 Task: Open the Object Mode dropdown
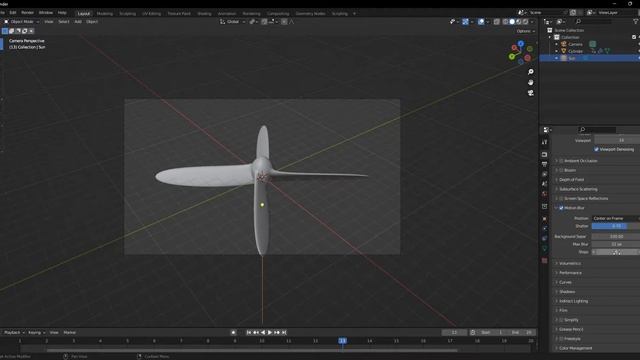[x=22, y=22]
